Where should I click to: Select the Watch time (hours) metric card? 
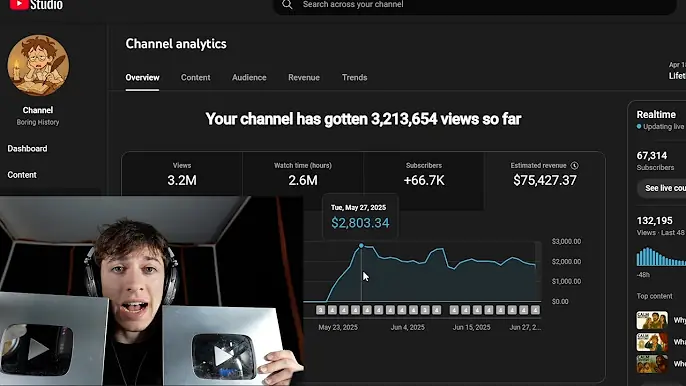(x=303, y=174)
